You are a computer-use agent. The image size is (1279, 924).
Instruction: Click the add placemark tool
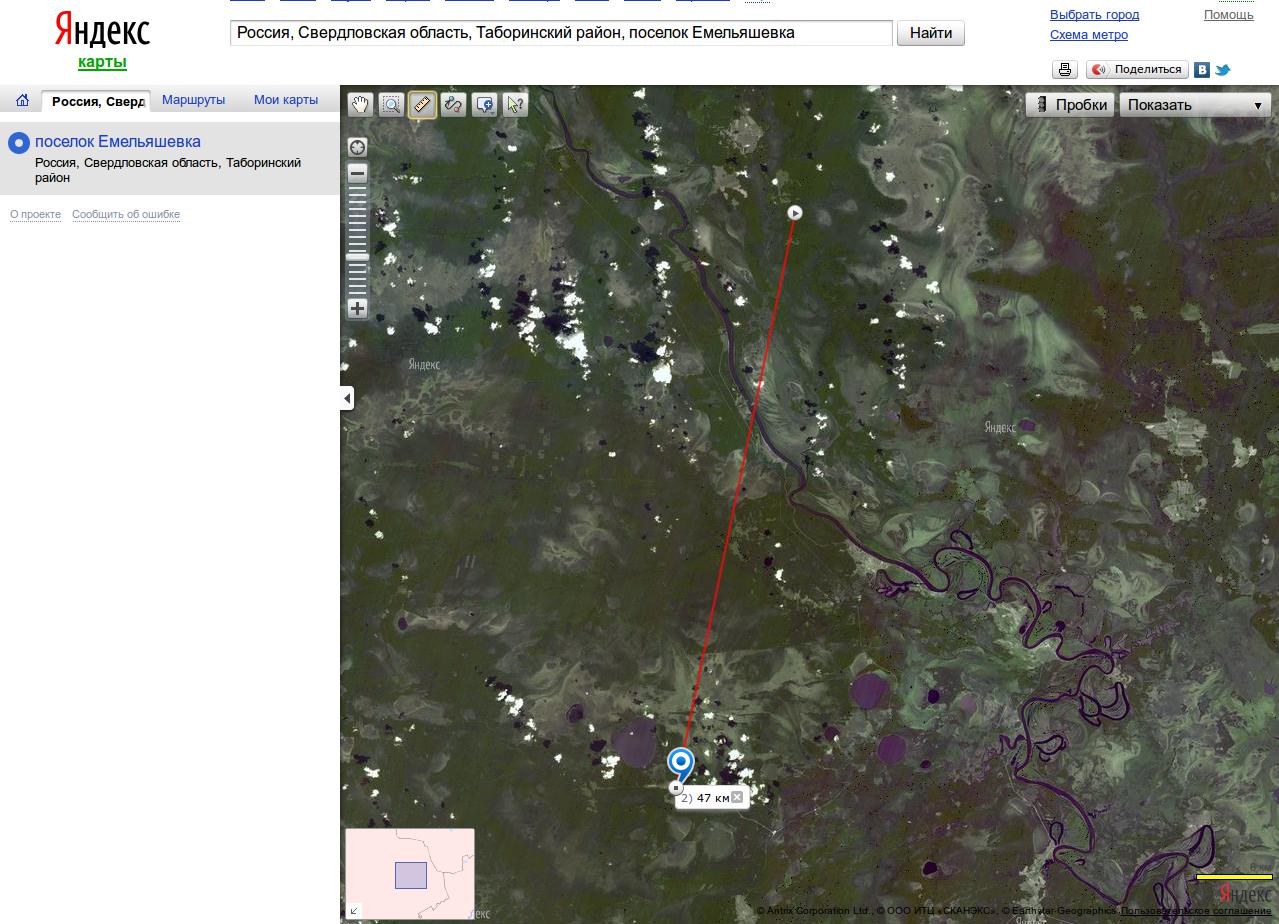pos(485,105)
